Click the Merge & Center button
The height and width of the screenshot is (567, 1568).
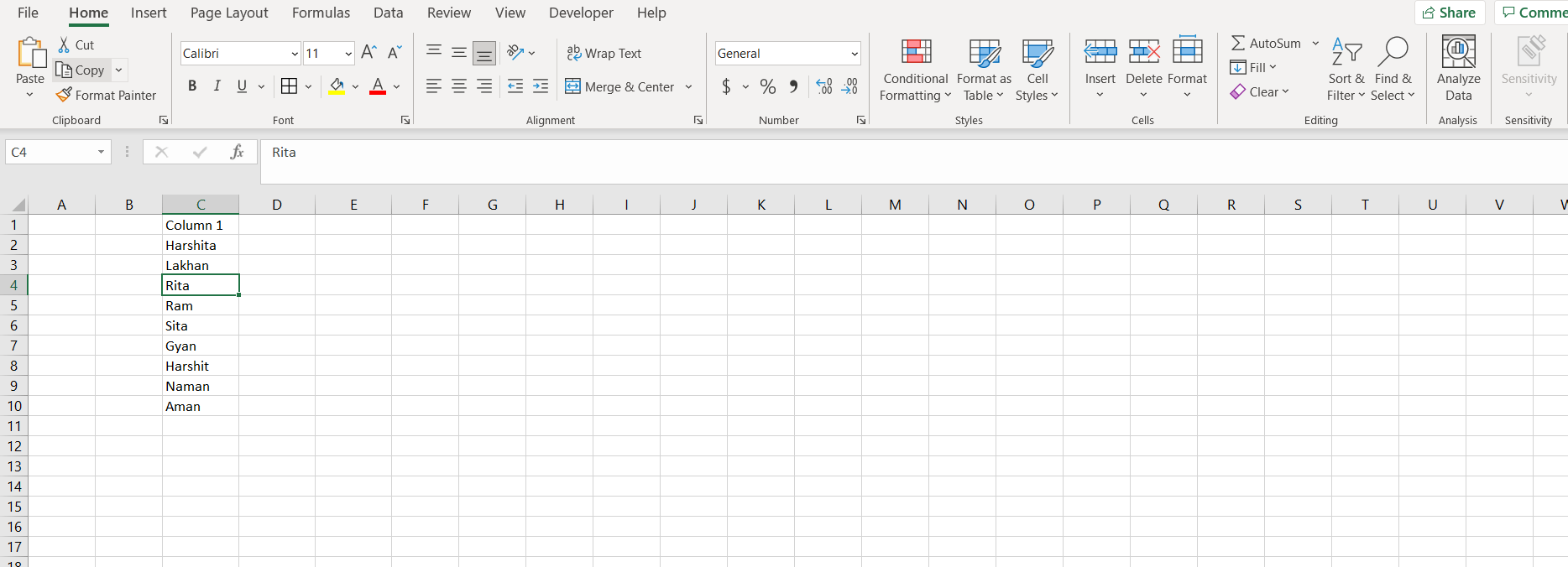[x=619, y=86]
